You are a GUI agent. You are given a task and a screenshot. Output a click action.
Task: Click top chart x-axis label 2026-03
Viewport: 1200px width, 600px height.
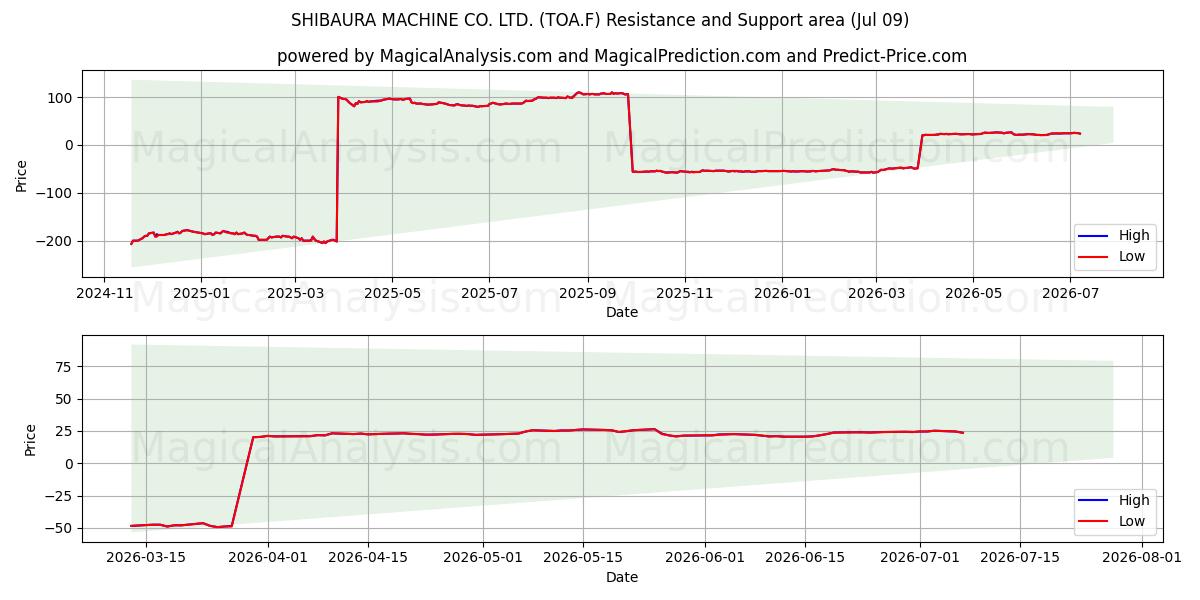876,294
